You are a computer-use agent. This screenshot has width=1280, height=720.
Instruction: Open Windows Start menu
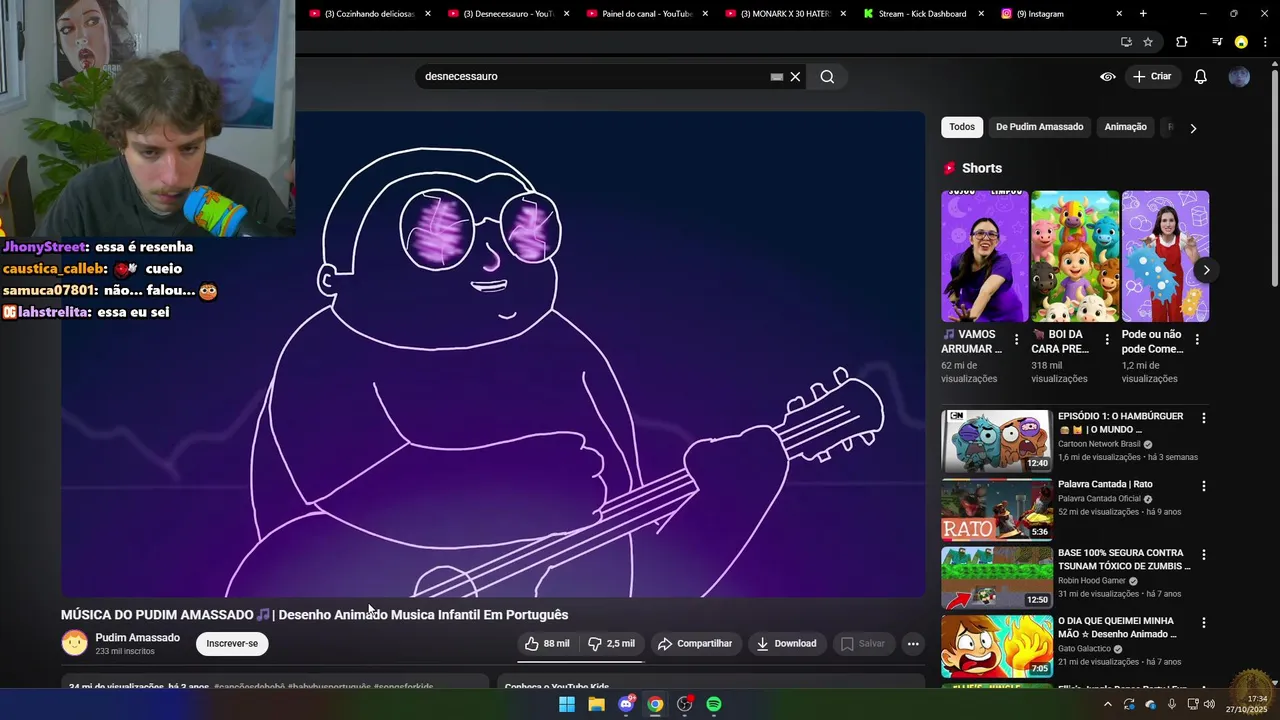pyautogui.click(x=567, y=704)
